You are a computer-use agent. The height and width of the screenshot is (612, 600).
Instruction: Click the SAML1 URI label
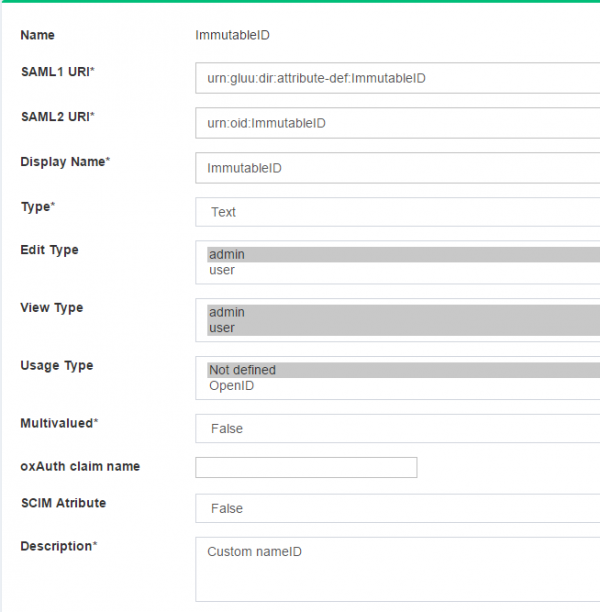57,72
